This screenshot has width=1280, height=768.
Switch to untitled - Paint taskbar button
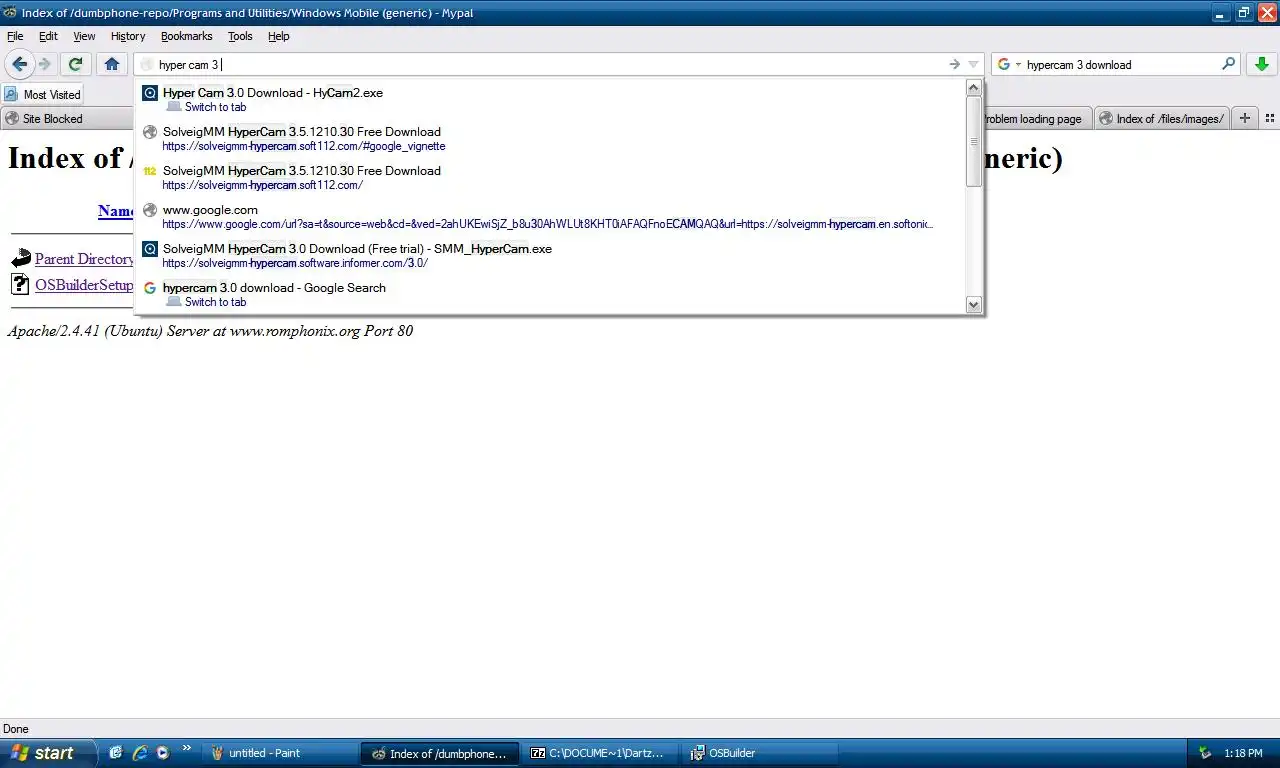pyautogui.click(x=278, y=754)
